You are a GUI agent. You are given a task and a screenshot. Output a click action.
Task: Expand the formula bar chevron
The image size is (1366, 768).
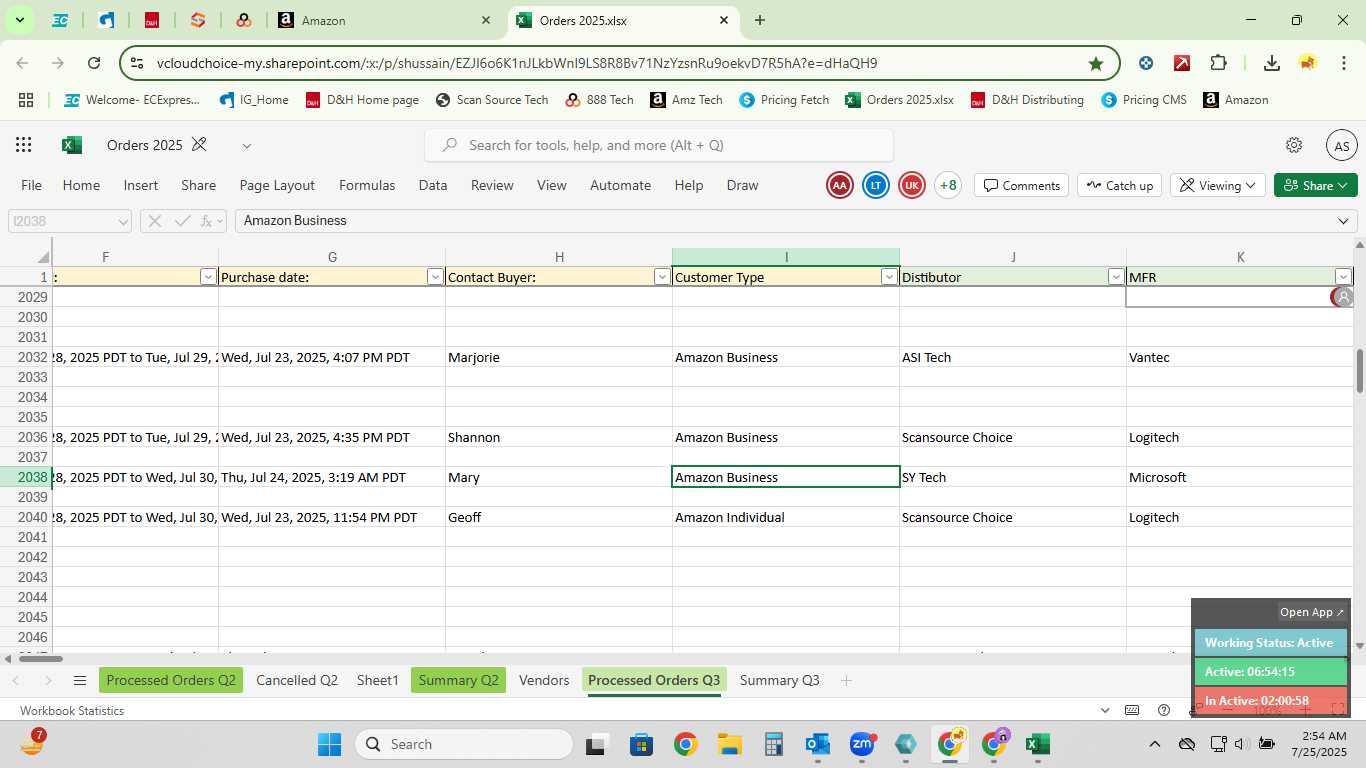pyautogui.click(x=1343, y=221)
